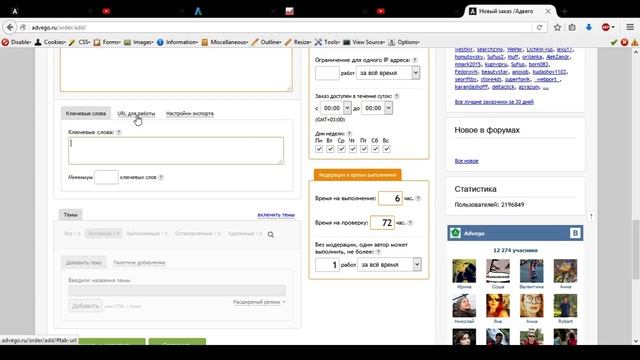
Task: Switch to Настройки экспорта tab
Action: (189, 113)
